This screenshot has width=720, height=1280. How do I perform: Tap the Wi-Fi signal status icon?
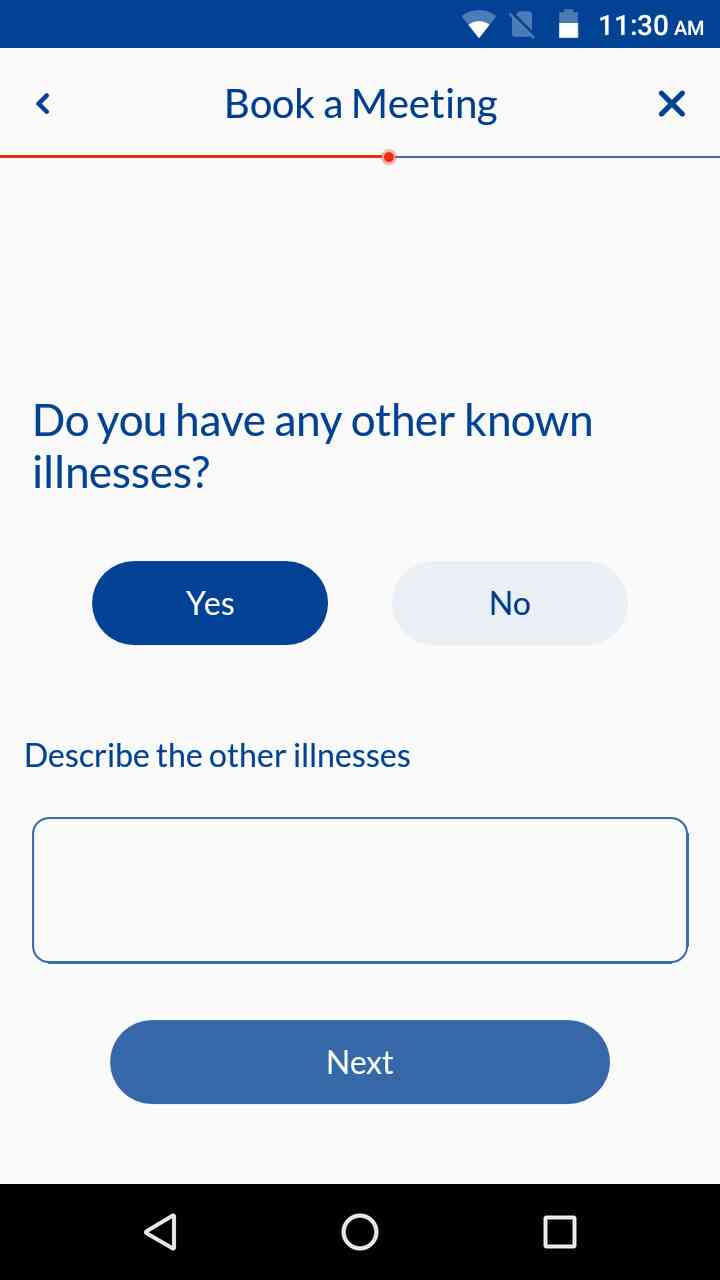coord(479,25)
